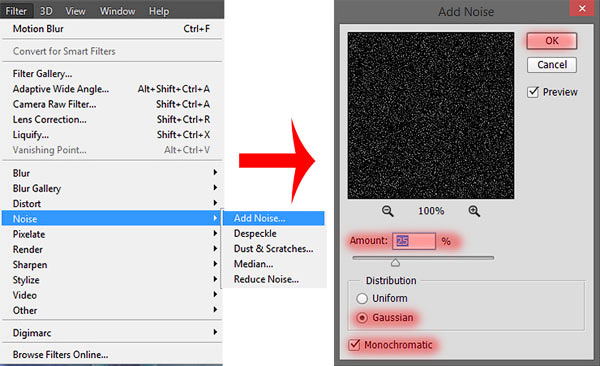Expand the Blur Gallery submenu
600x366 pixels.
pos(112,188)
